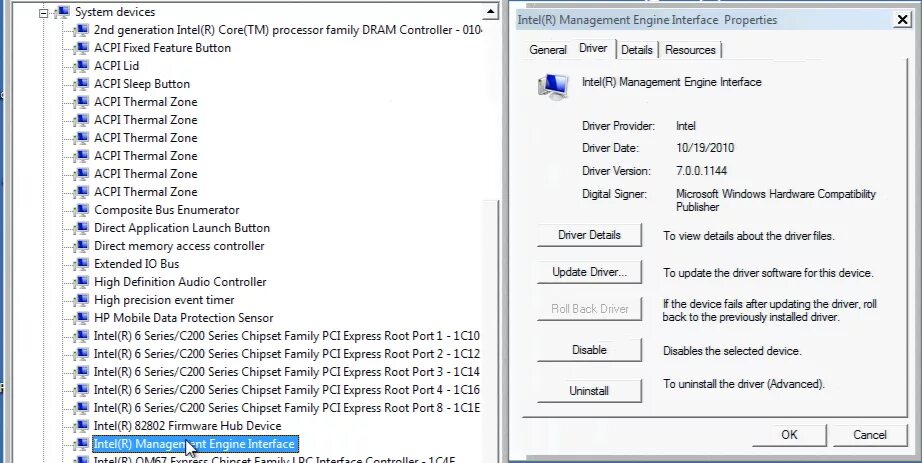
Task: Click the HP Mobile Data Protection Sensor icon
Action: 81,318
